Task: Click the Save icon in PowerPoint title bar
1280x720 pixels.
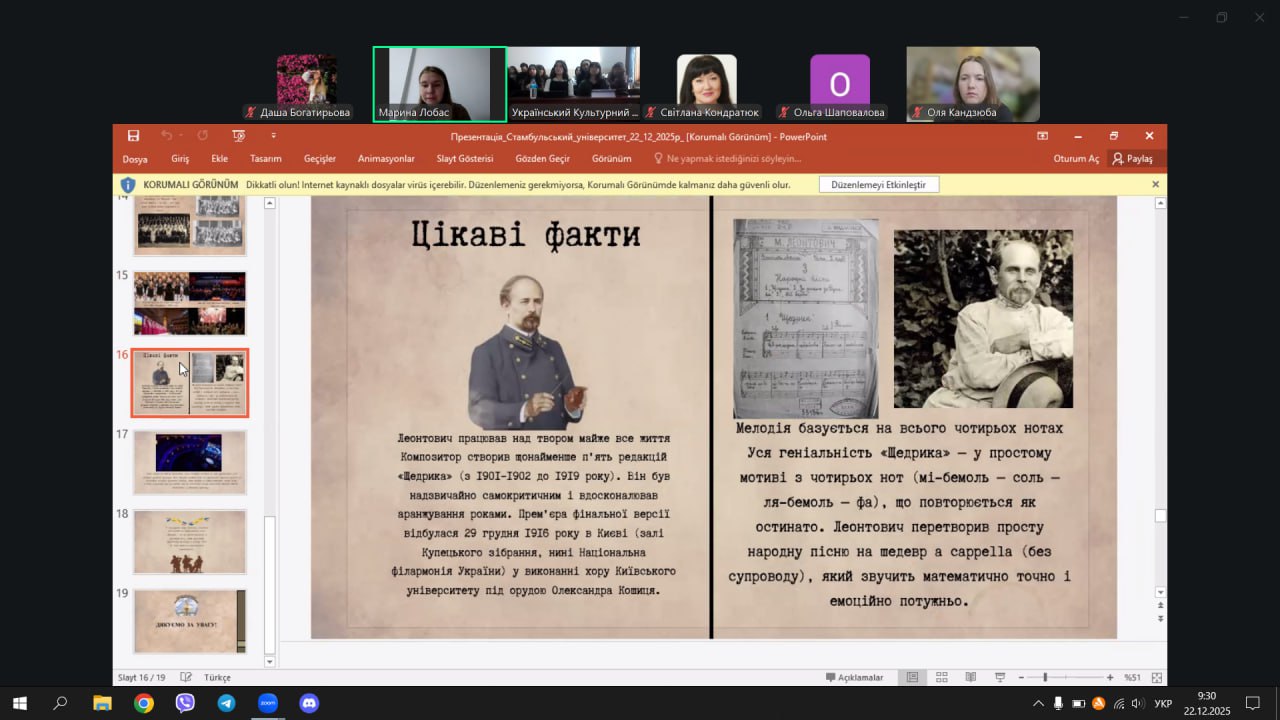Action: (x=133, y=136)
